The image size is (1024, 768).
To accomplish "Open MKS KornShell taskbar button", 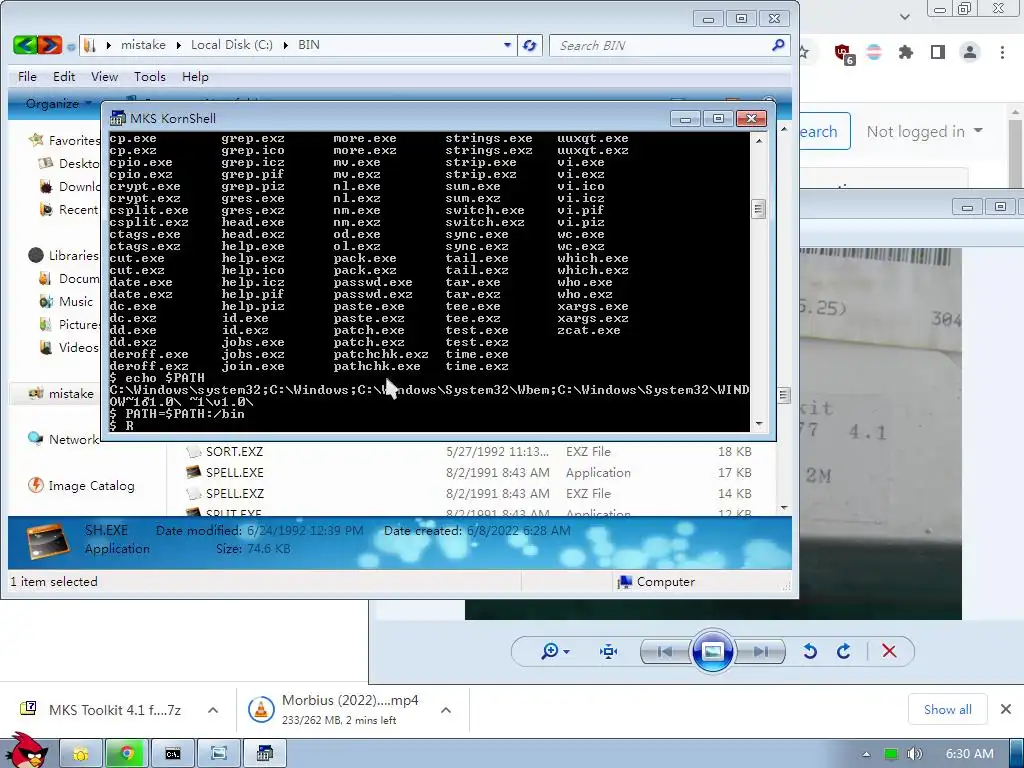I will 264,754.
